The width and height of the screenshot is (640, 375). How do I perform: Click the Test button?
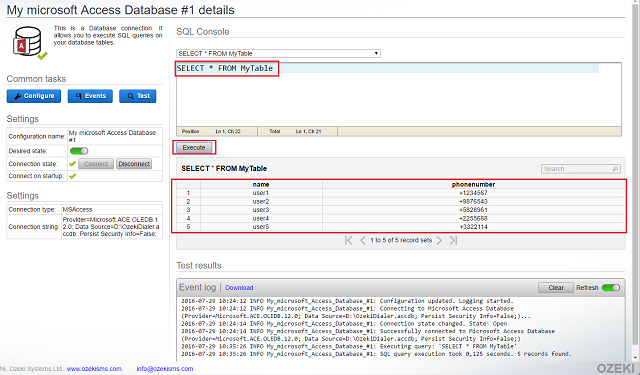point(138,96)
